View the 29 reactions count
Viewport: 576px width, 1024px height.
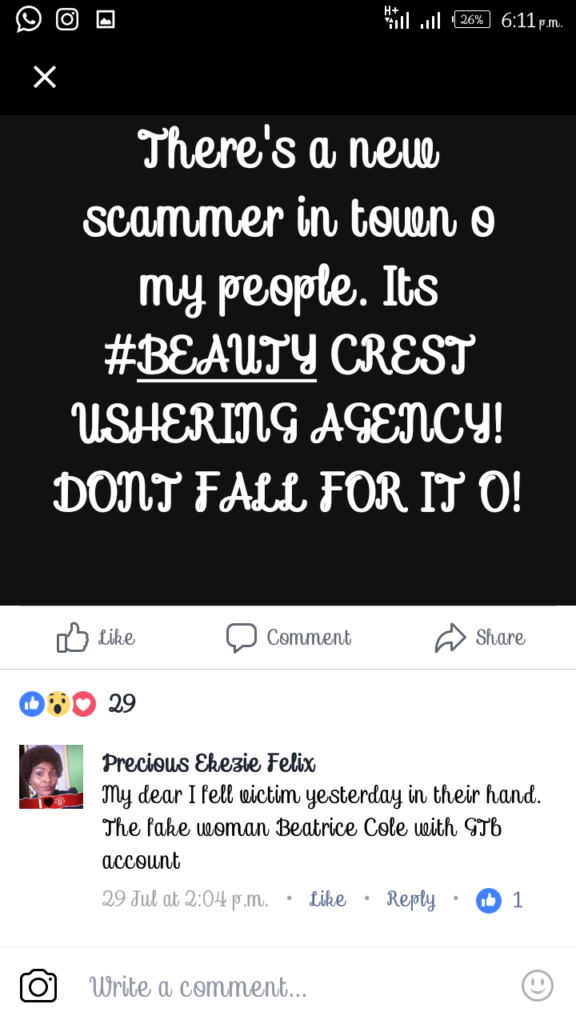tap(122, 703)
